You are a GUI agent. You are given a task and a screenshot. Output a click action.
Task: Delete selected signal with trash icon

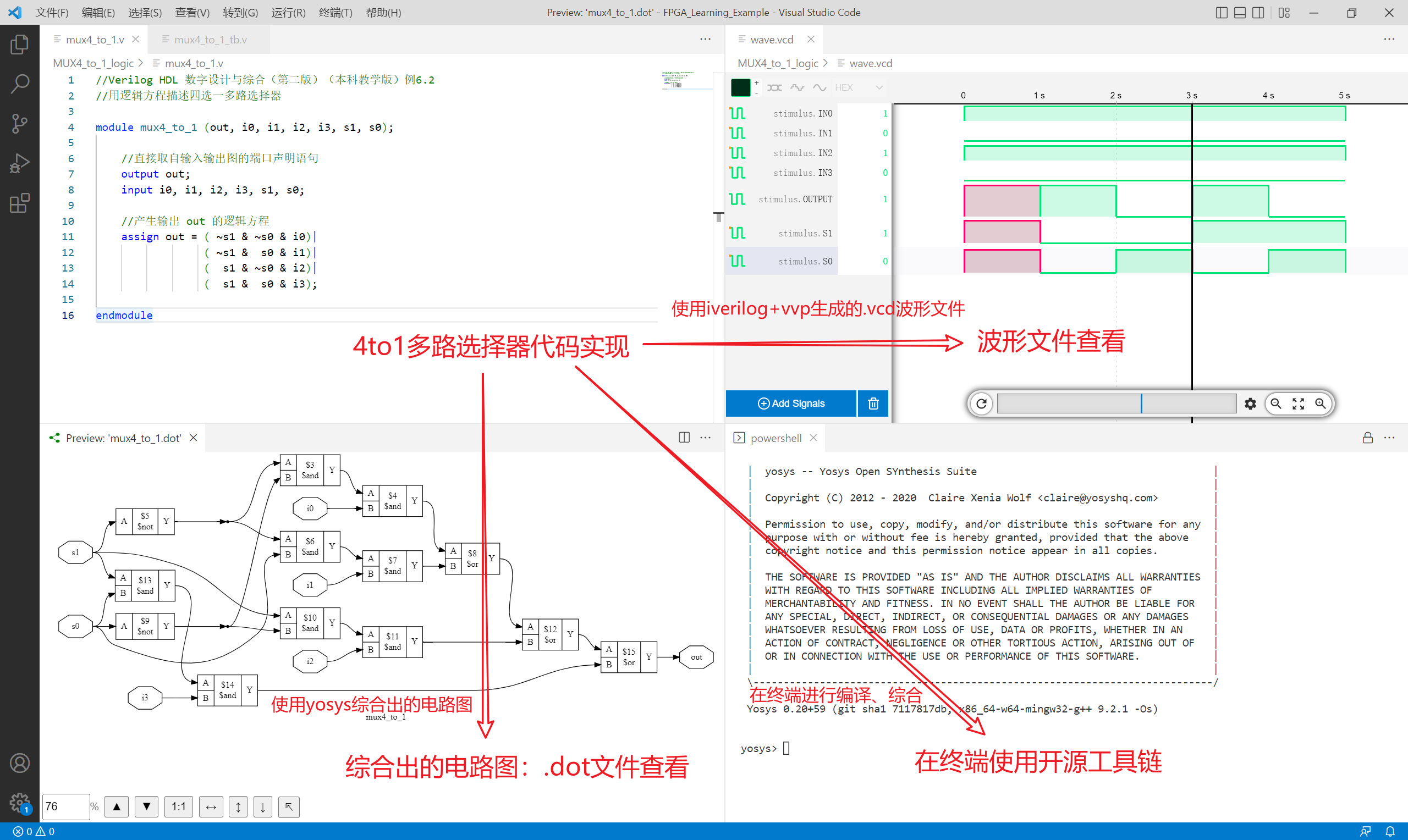(873, 404)
